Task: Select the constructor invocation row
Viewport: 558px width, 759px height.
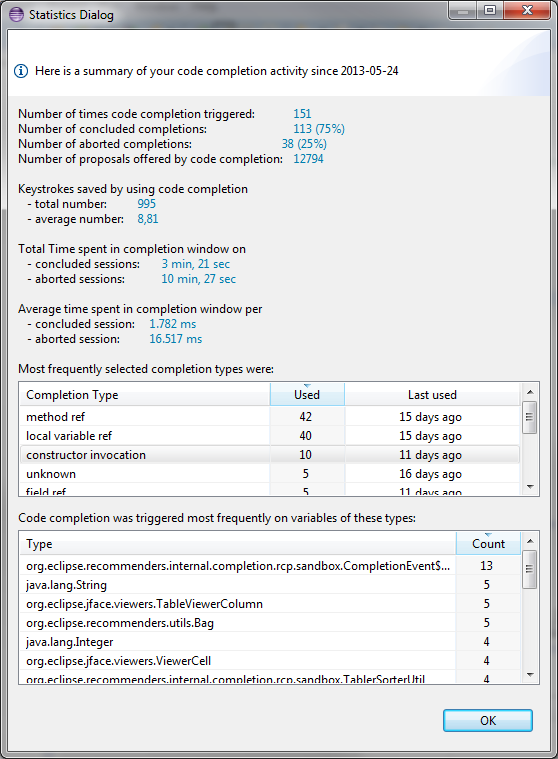Action: (x=270, y=455)
